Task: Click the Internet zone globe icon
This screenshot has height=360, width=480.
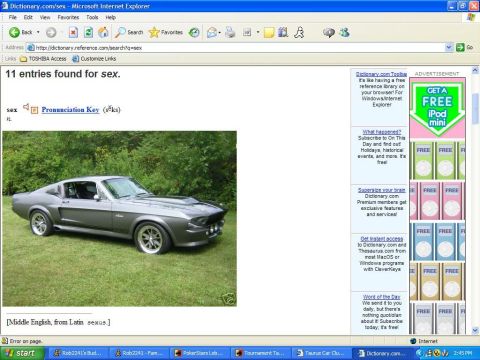Action: click(413, 341)
